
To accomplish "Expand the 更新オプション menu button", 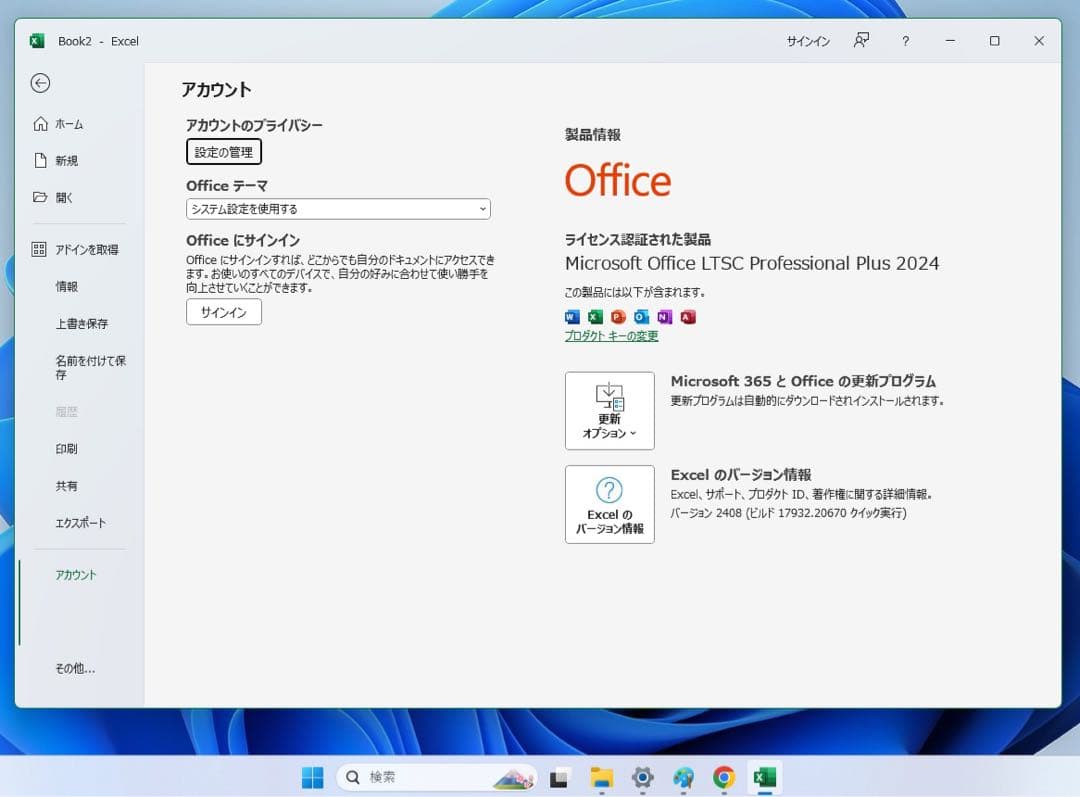I will click(x=610, y=411).
